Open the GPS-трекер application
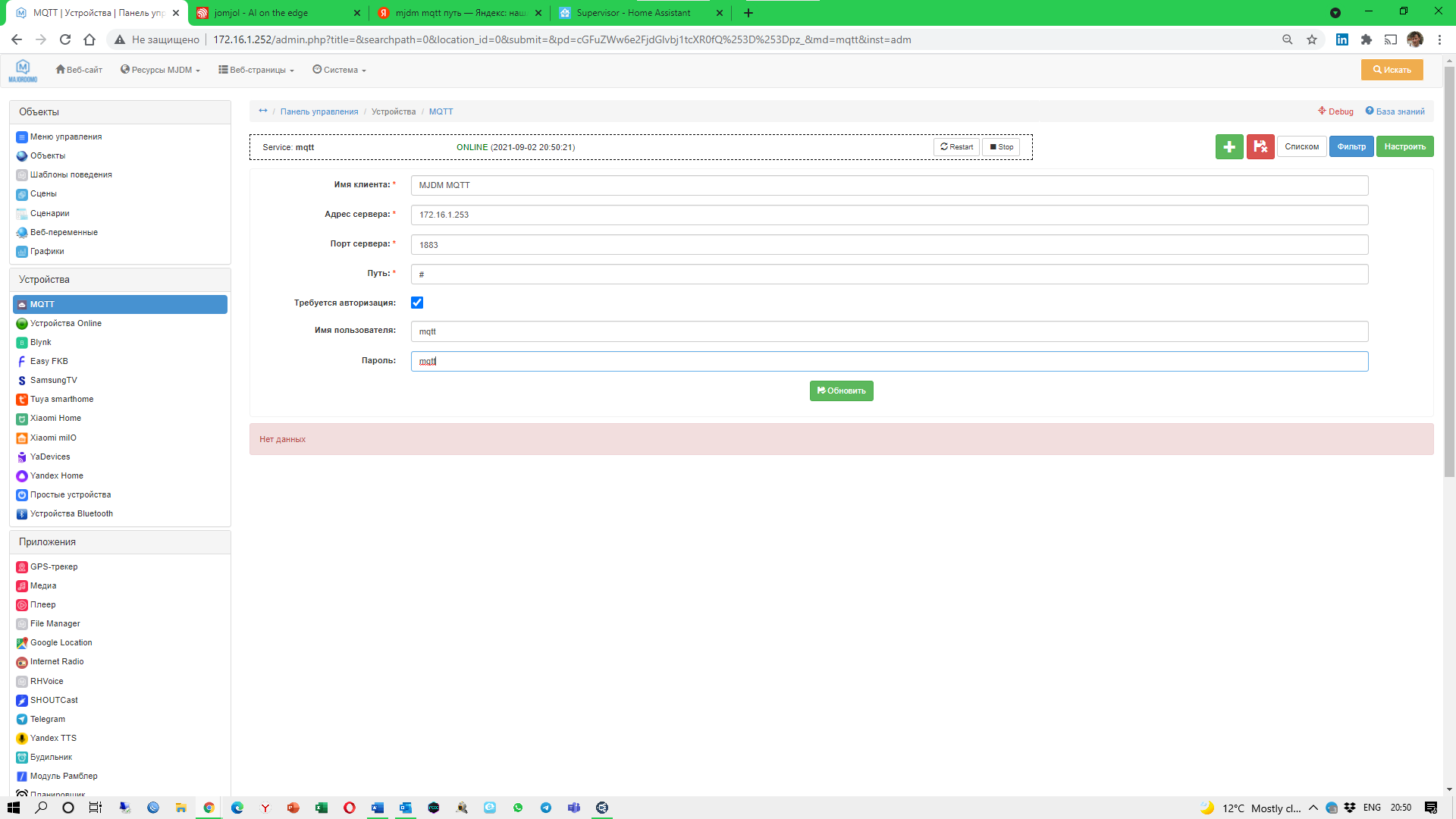Viewport: 1456px width, 819px height. (53, 566)
